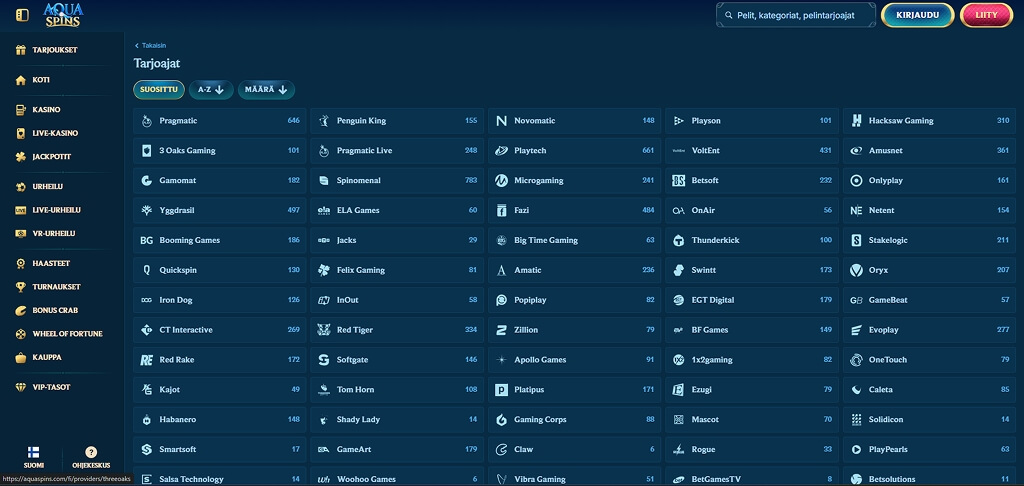Open Jackpotit sidebar icon
Image resolution: width=1024 pixels, height=486 pixels.
tap(21, 157)
